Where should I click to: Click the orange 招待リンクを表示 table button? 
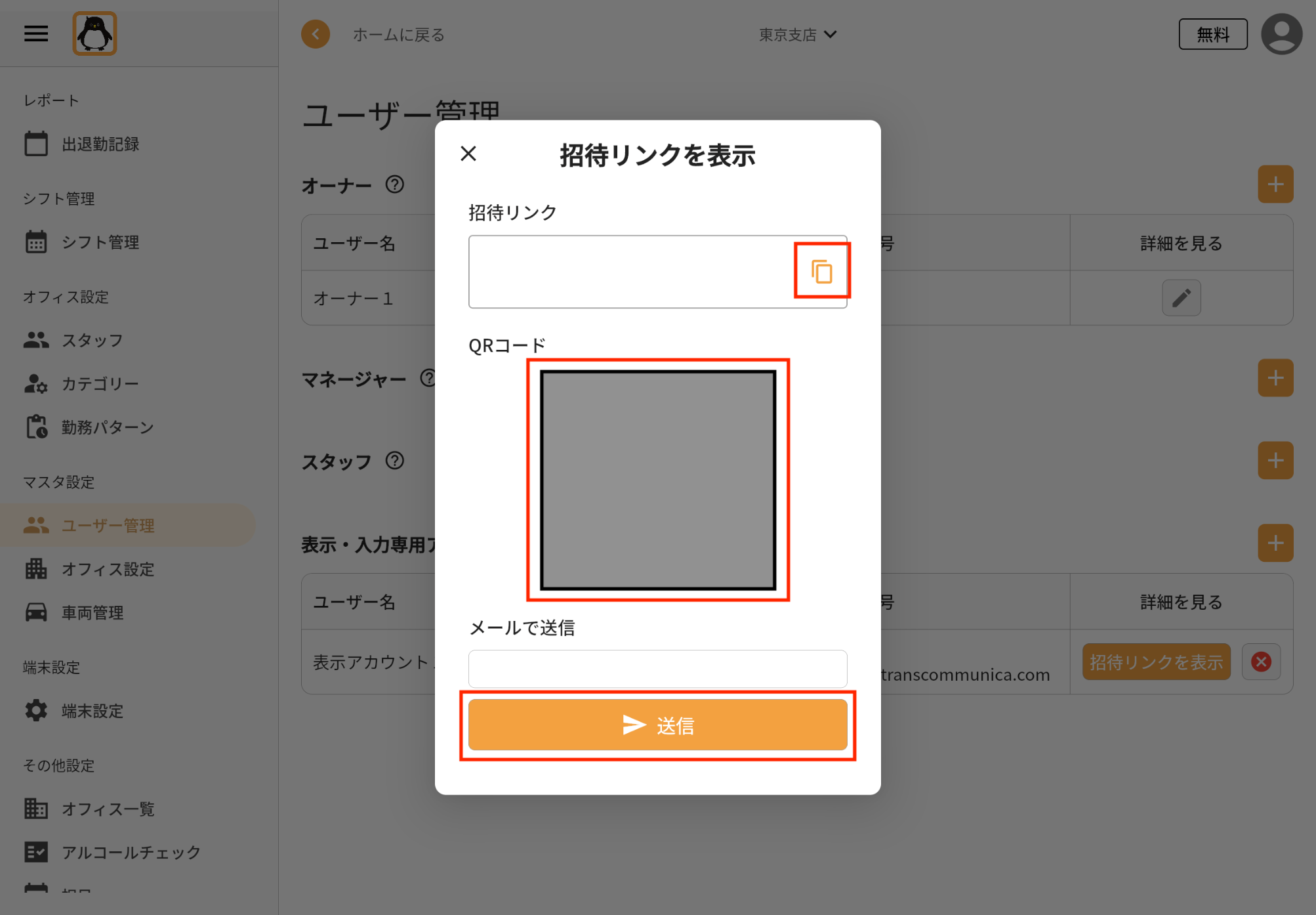point(1156,662)
